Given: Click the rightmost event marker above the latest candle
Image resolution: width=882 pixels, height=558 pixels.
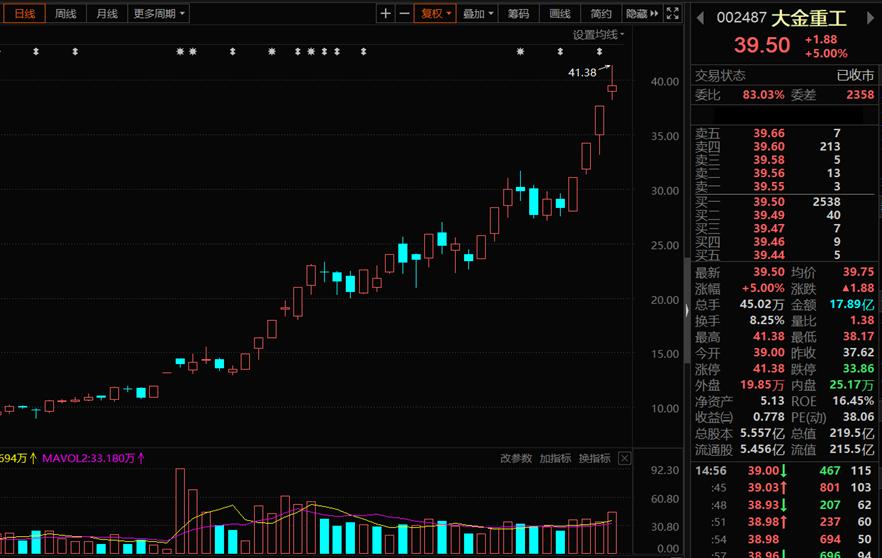Looking at the screenshot, I should 600,52.
